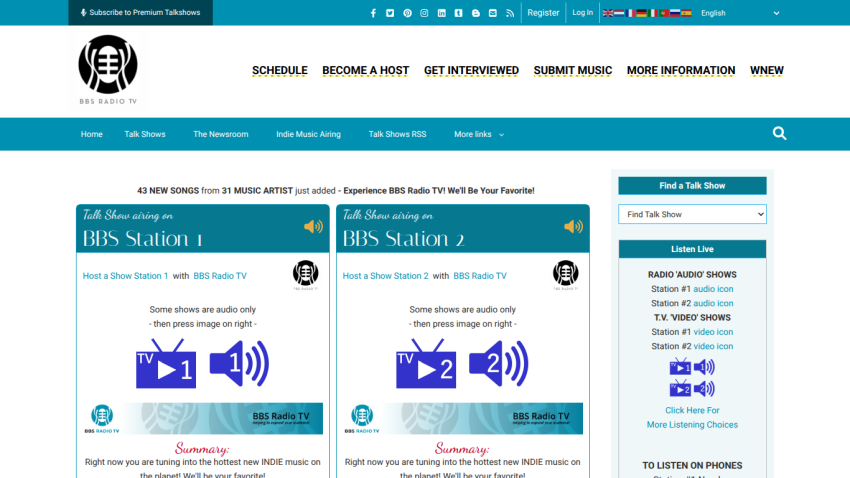Open the Twitter social icon

coord(390,13)
